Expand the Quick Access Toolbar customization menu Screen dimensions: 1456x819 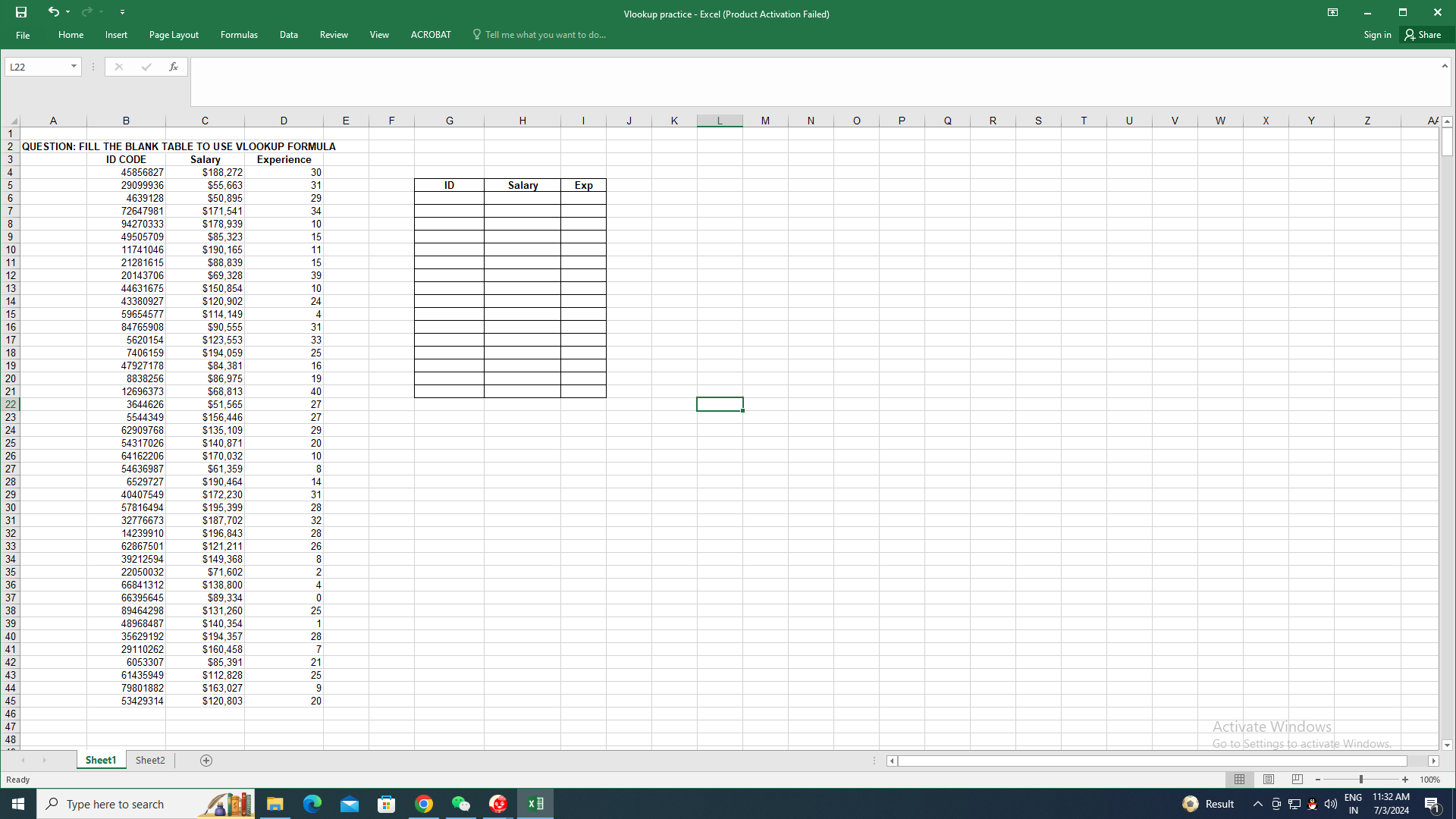[x=122, y=12]
